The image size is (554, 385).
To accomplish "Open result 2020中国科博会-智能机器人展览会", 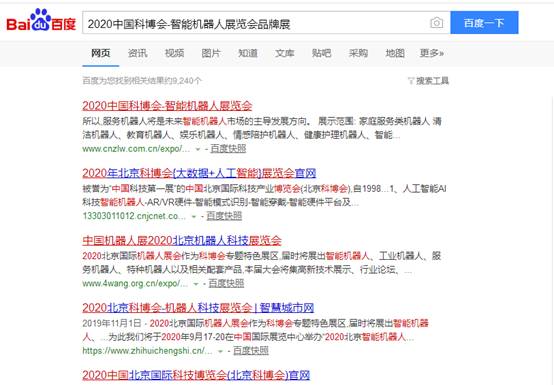I will coord(167,106).
